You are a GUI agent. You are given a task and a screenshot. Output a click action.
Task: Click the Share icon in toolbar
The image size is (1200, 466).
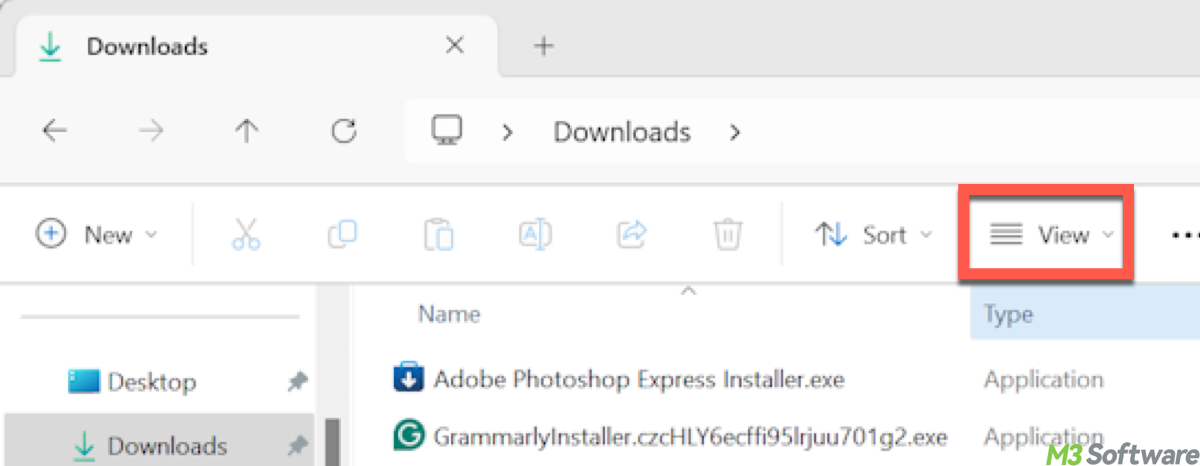(631, 235)
